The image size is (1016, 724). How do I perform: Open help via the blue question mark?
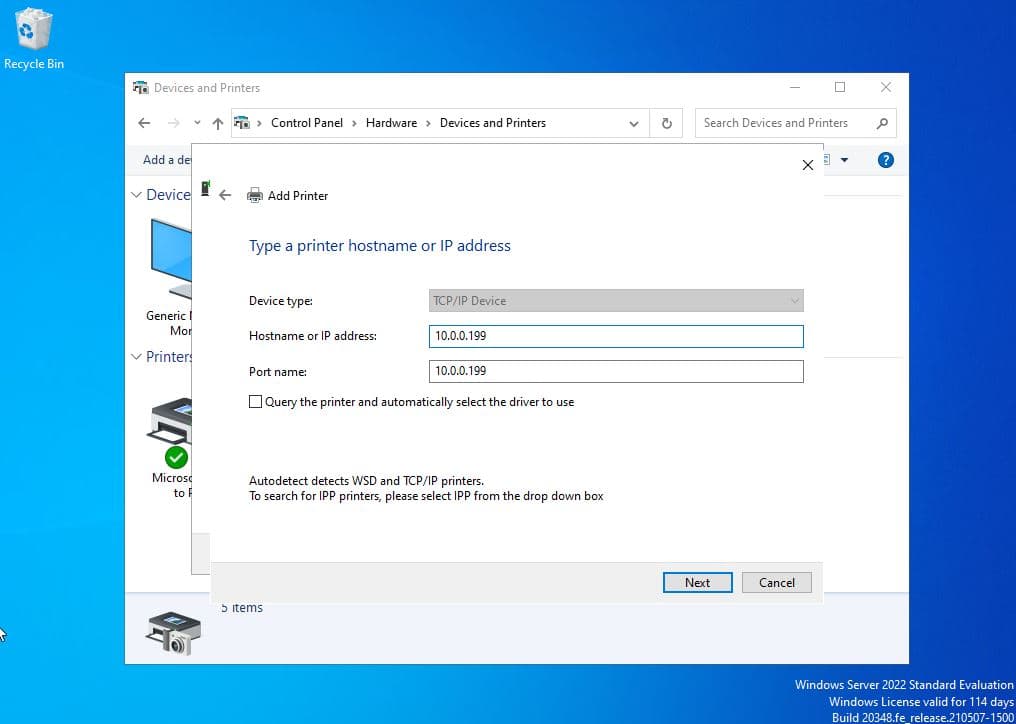coord(885,160)
